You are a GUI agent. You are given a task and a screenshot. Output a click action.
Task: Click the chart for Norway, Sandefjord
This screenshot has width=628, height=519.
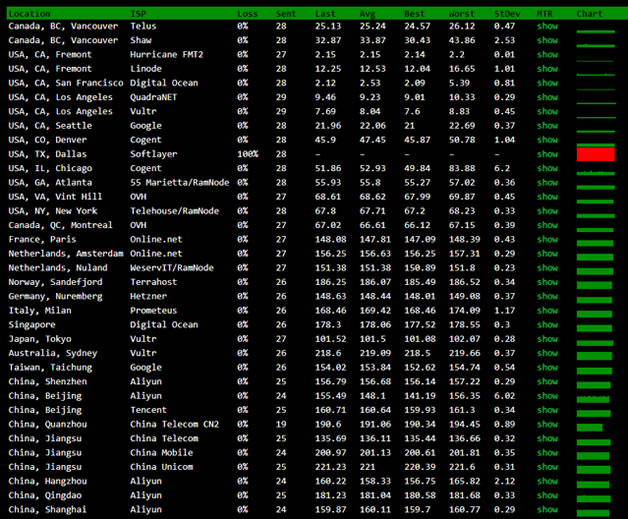pyautogui.click(x=594, y=285)
